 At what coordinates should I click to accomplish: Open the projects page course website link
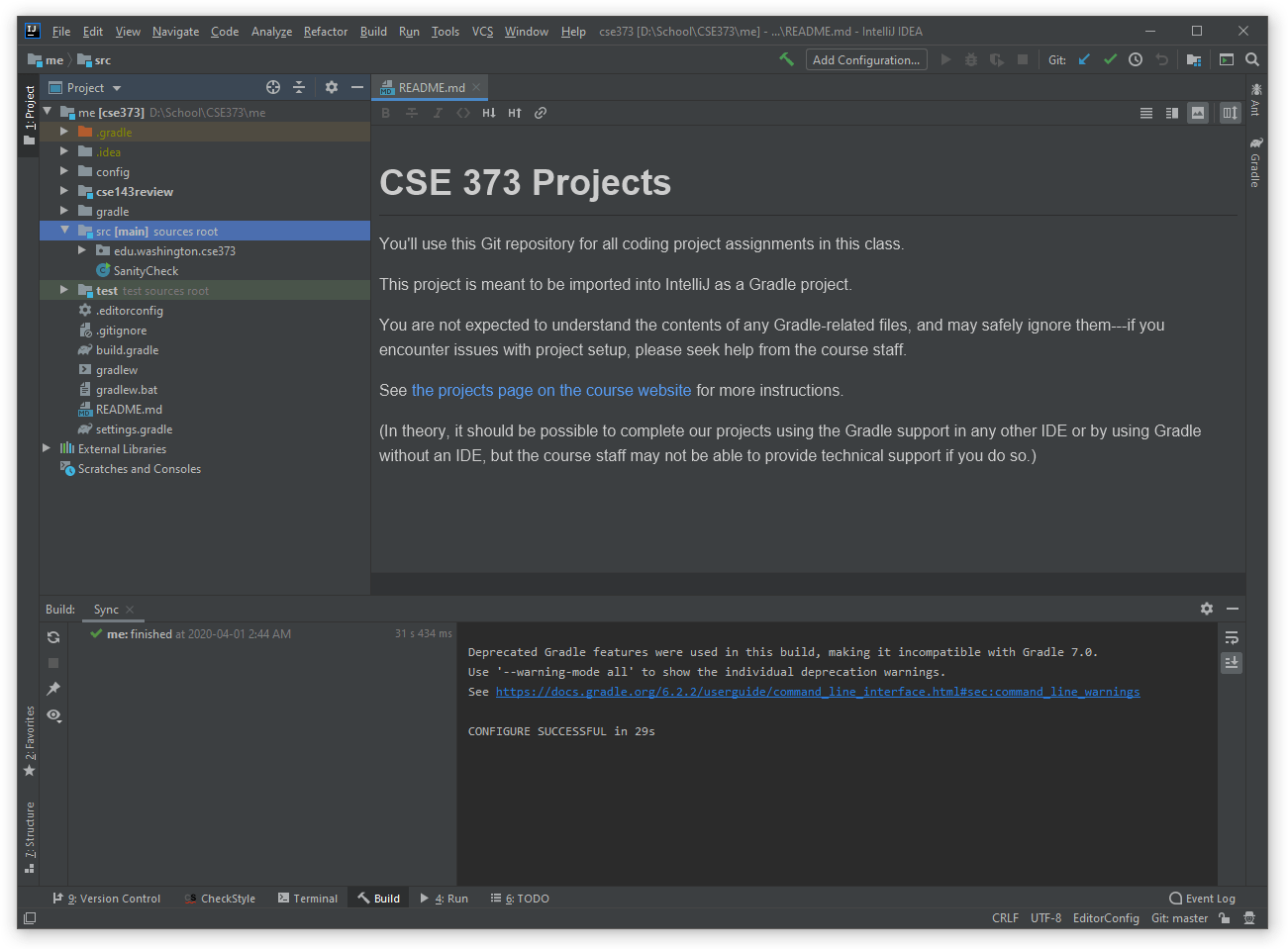[x=550, y=390]
